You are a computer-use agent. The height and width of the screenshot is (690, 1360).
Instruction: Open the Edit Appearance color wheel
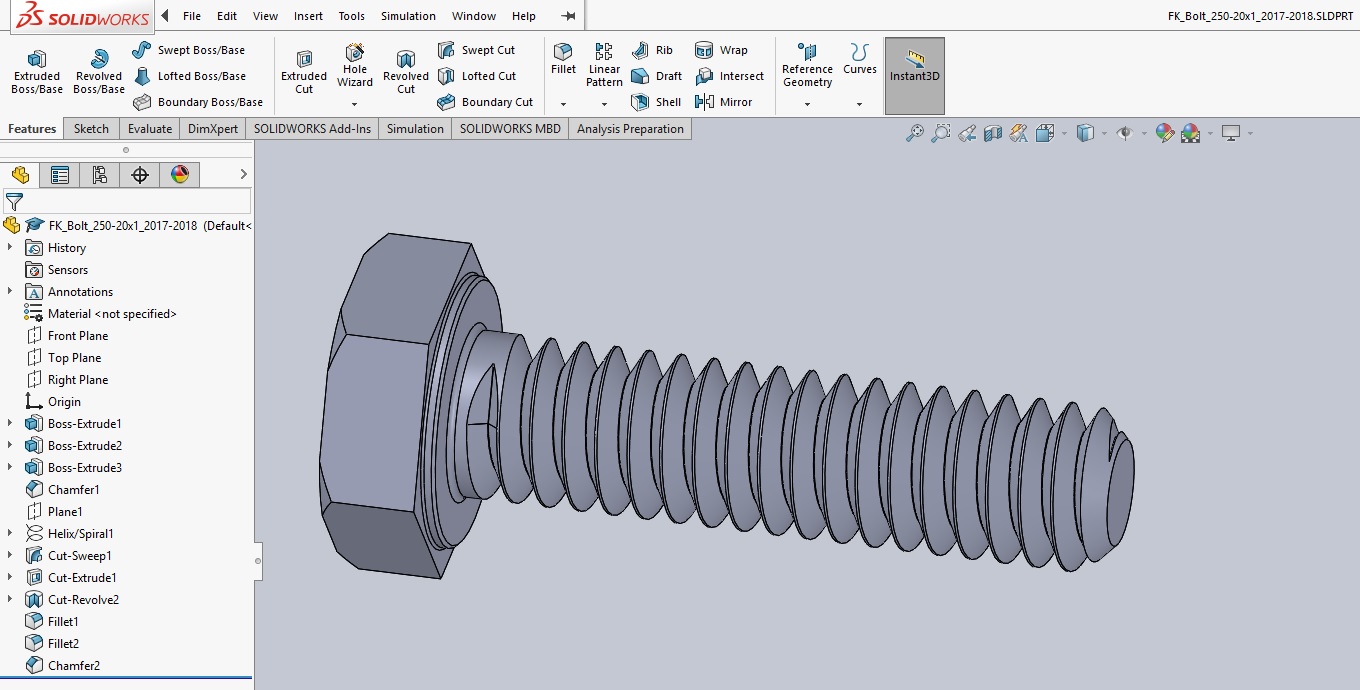pyautogui.click(x=1164, y=133)
